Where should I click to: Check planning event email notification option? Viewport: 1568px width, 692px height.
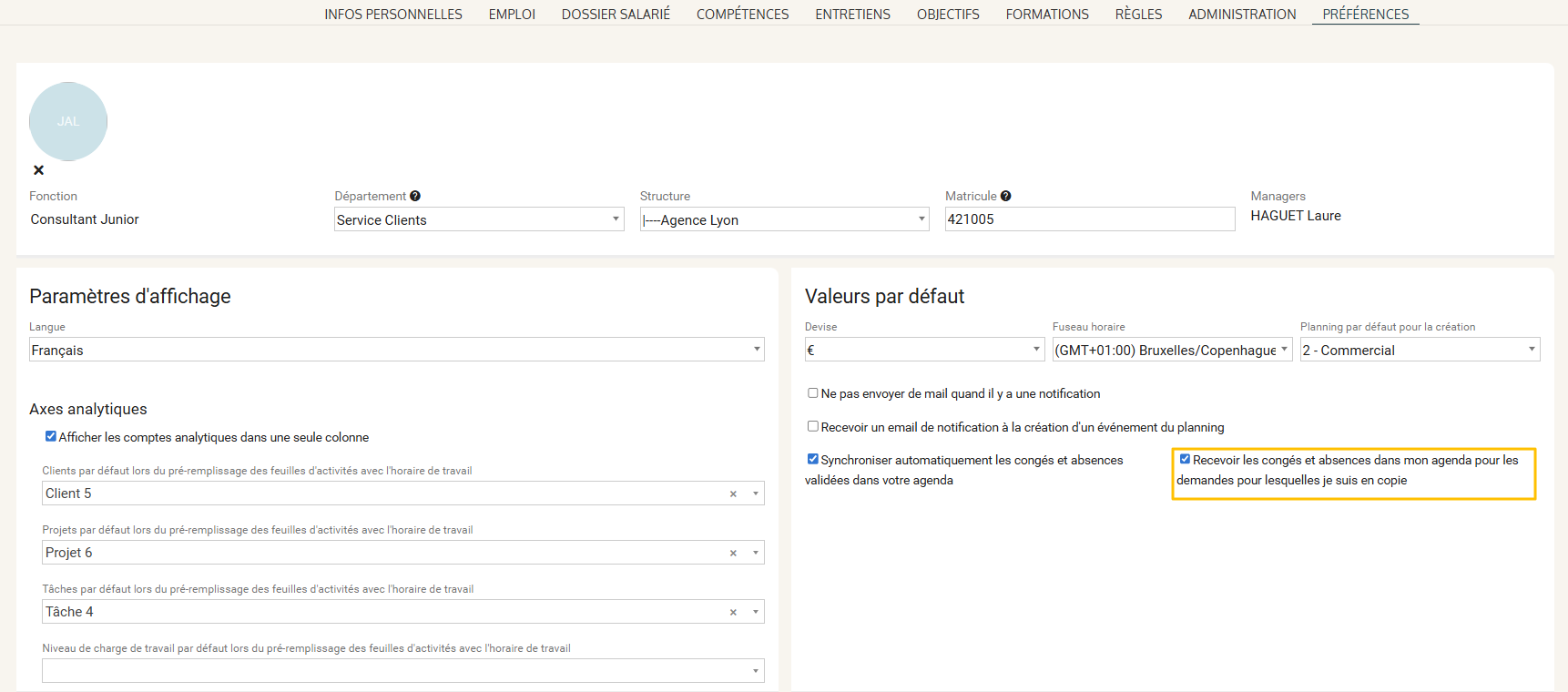[x=813, y=426]
